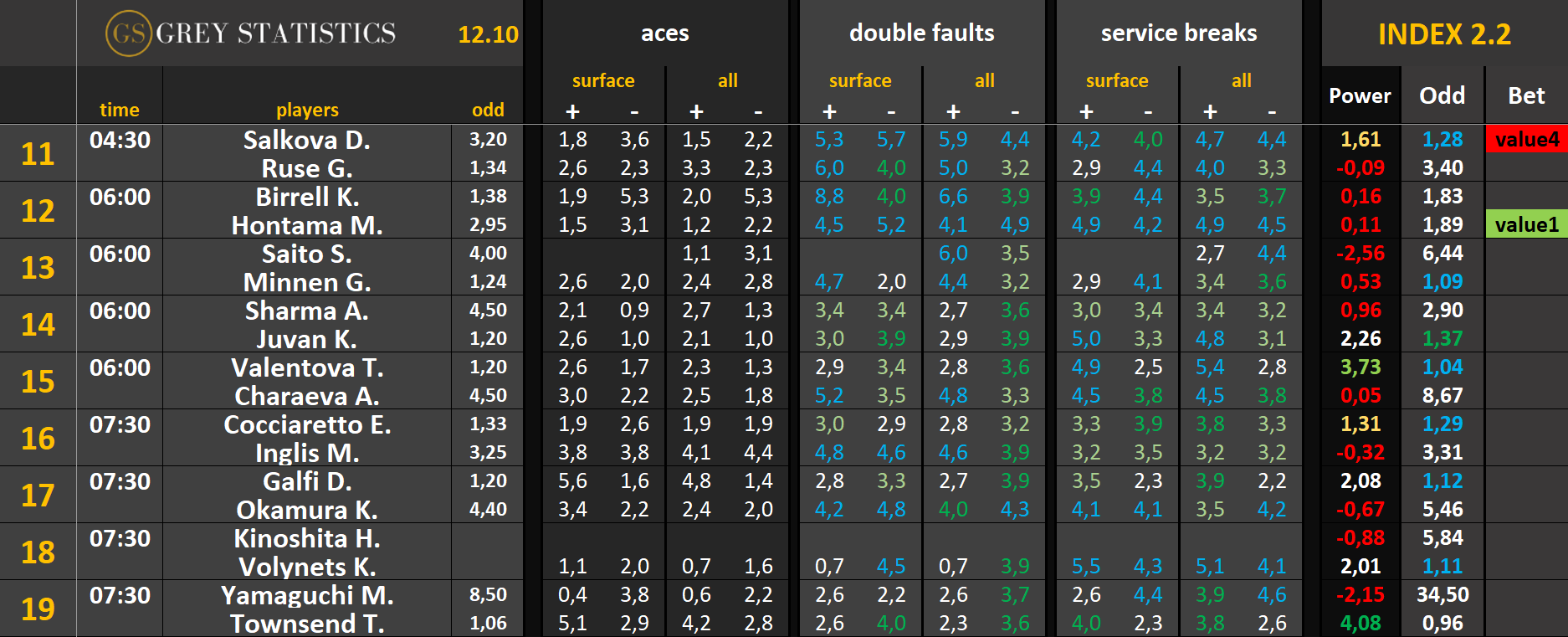Click the Bet column header

pos(1525,96)
